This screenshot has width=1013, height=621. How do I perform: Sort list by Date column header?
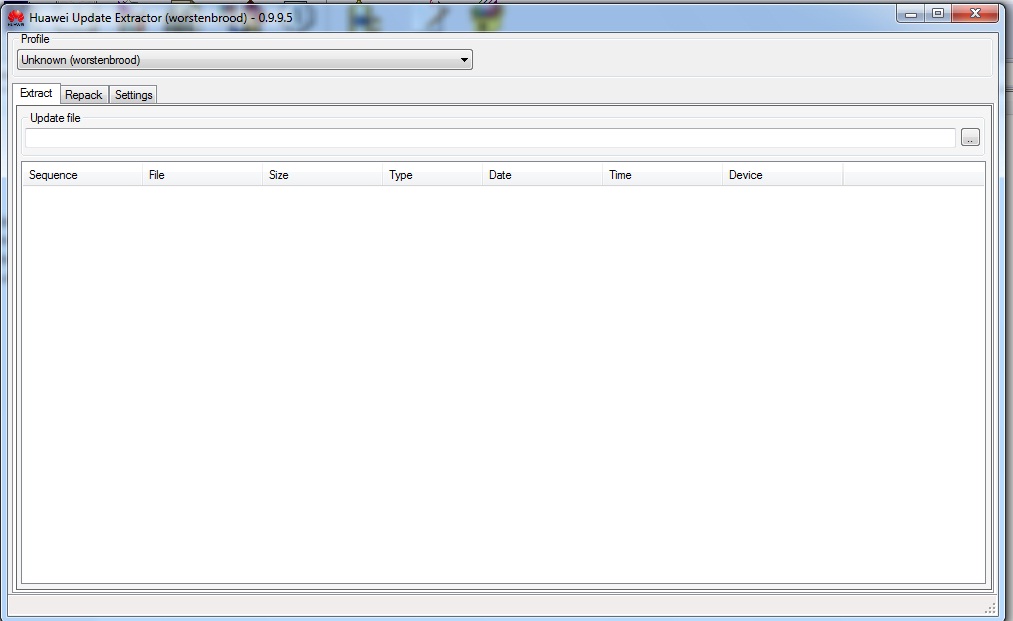[x=543, y=174]
